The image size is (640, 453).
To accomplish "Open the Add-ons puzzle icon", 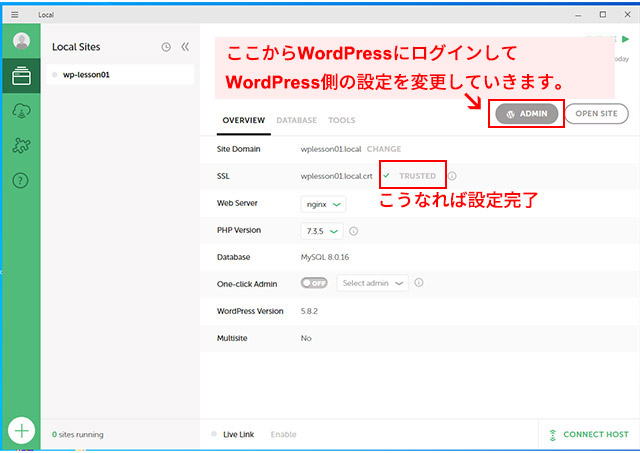I will [21, 145].
